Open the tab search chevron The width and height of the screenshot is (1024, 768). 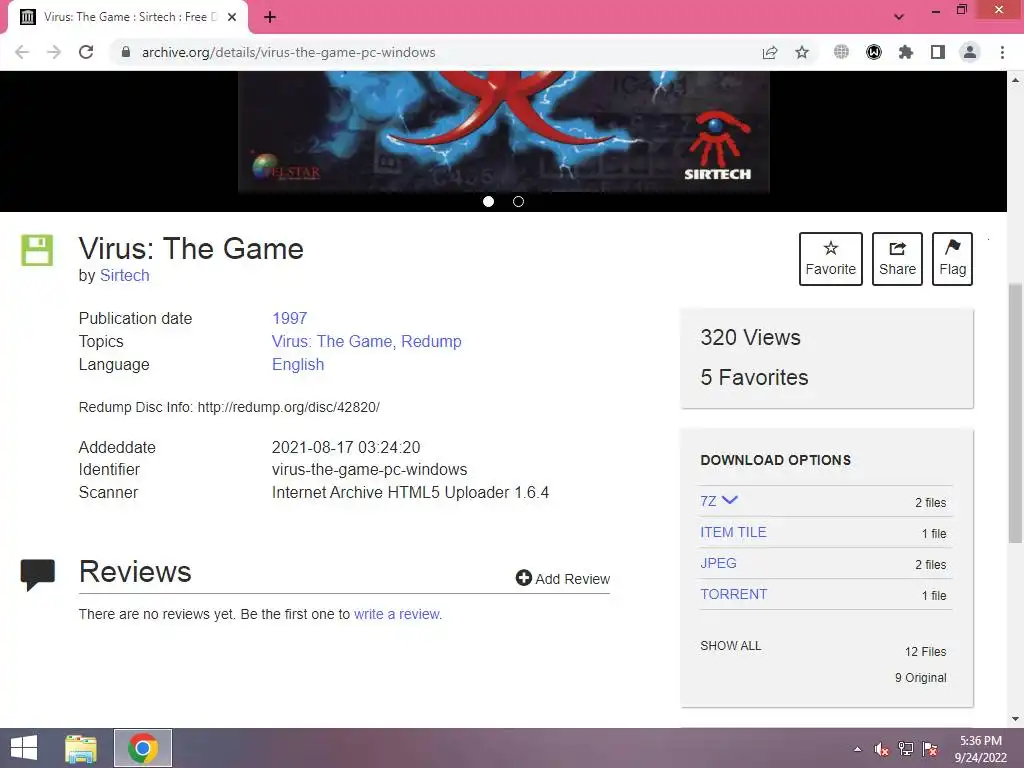click(899, 17)
